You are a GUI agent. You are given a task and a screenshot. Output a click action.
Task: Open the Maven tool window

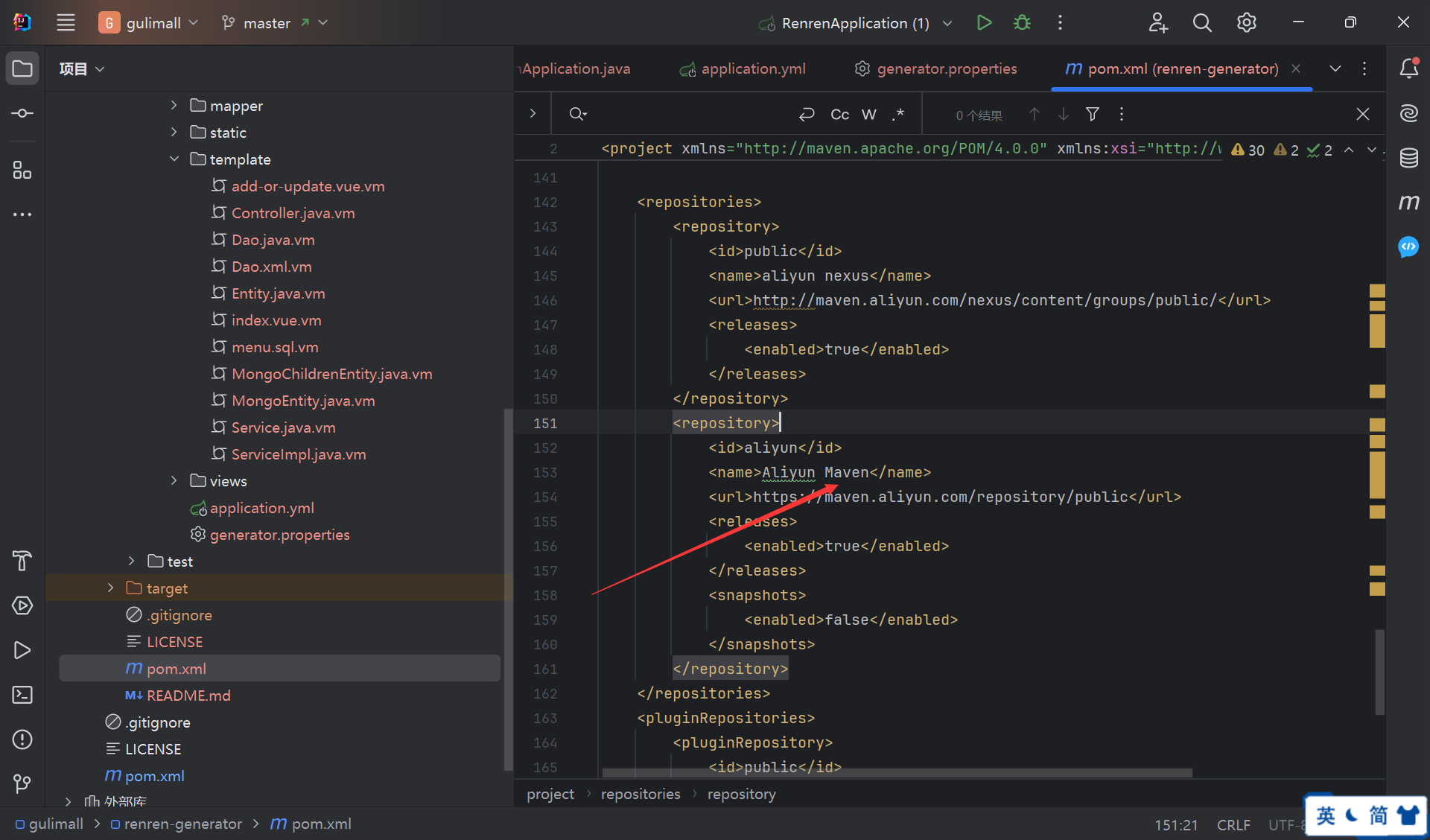point(1408,203)
